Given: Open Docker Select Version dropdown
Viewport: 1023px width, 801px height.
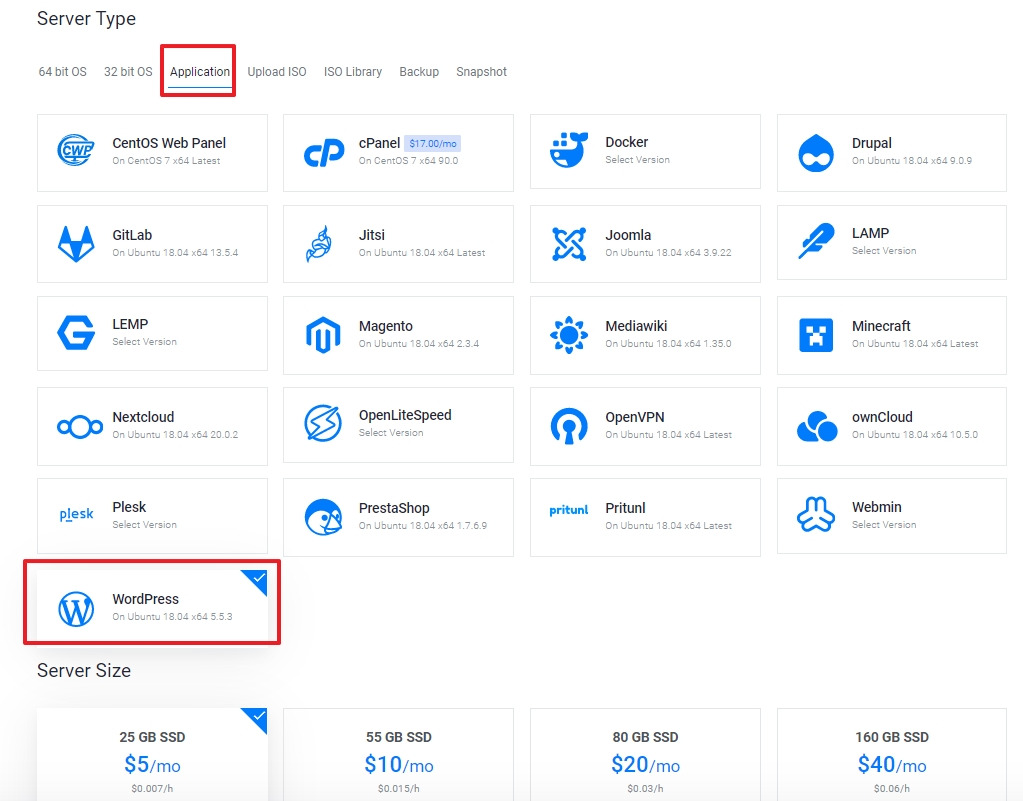Looking at the screenshot, I should pyautogui.click(x=637, y=160).
